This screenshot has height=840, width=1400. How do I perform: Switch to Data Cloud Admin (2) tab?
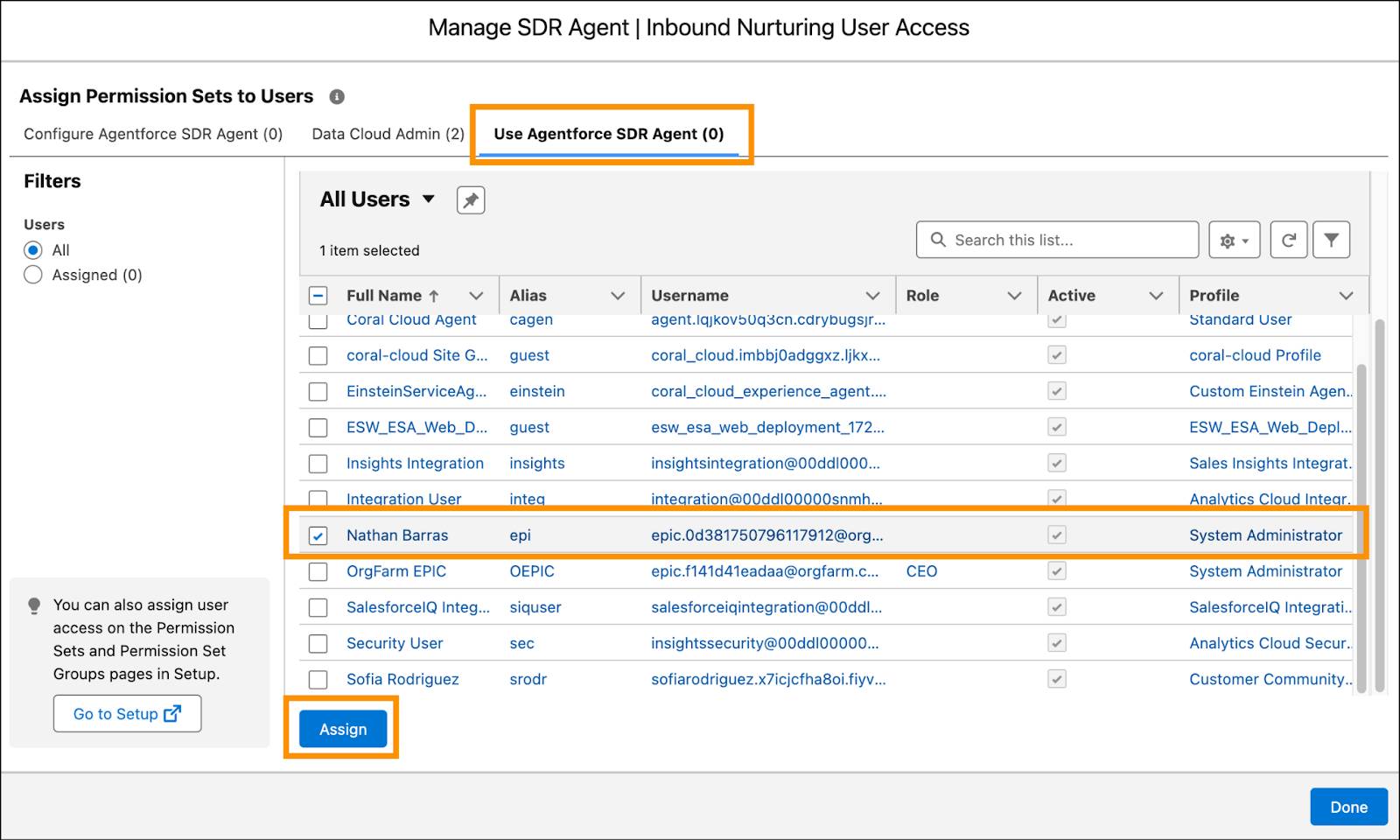(388, 134)
